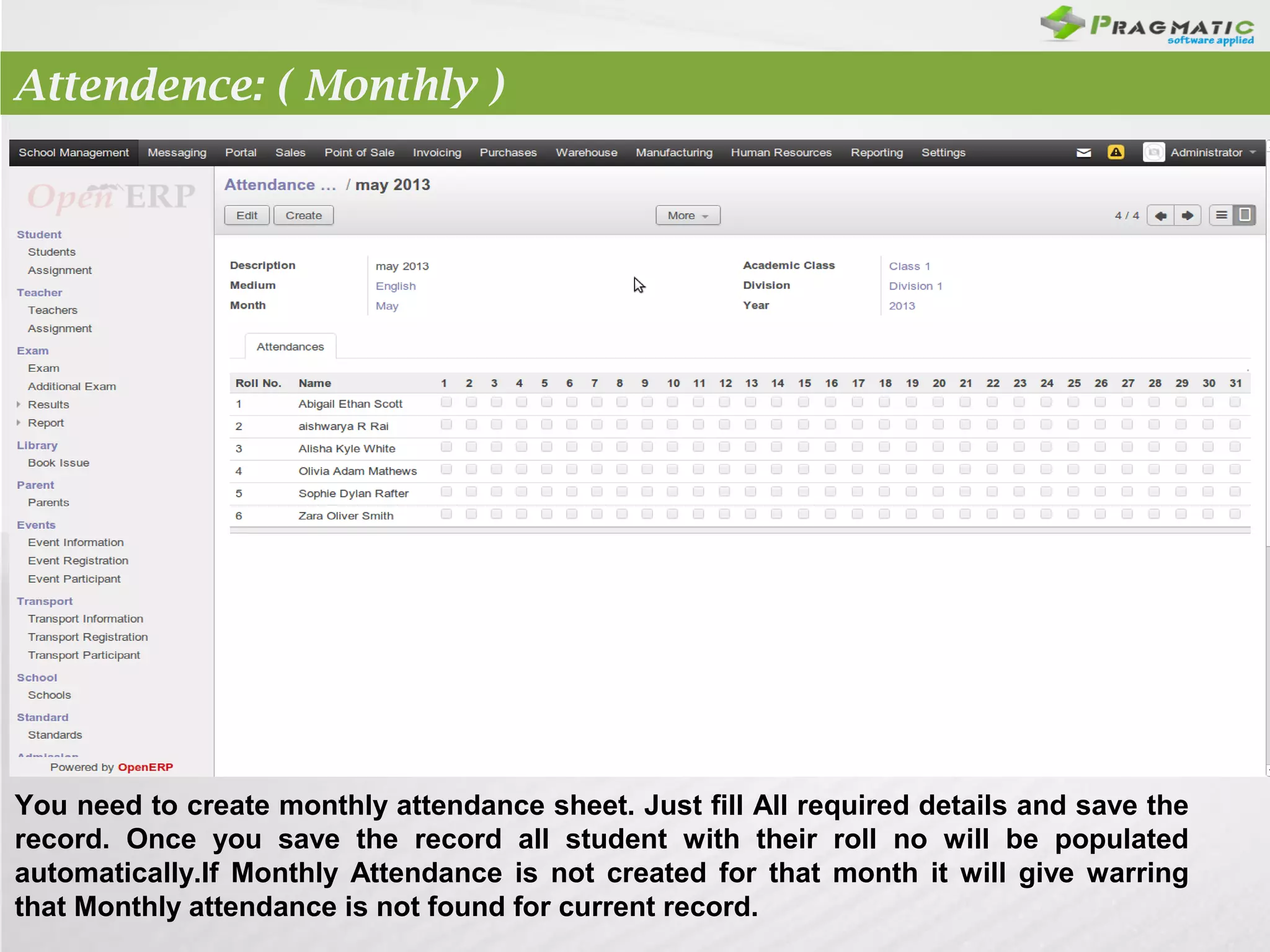The height and width of the screenshot is (952, 1270).
Task: Open the Class 1 link
Action: click(909, 267)
